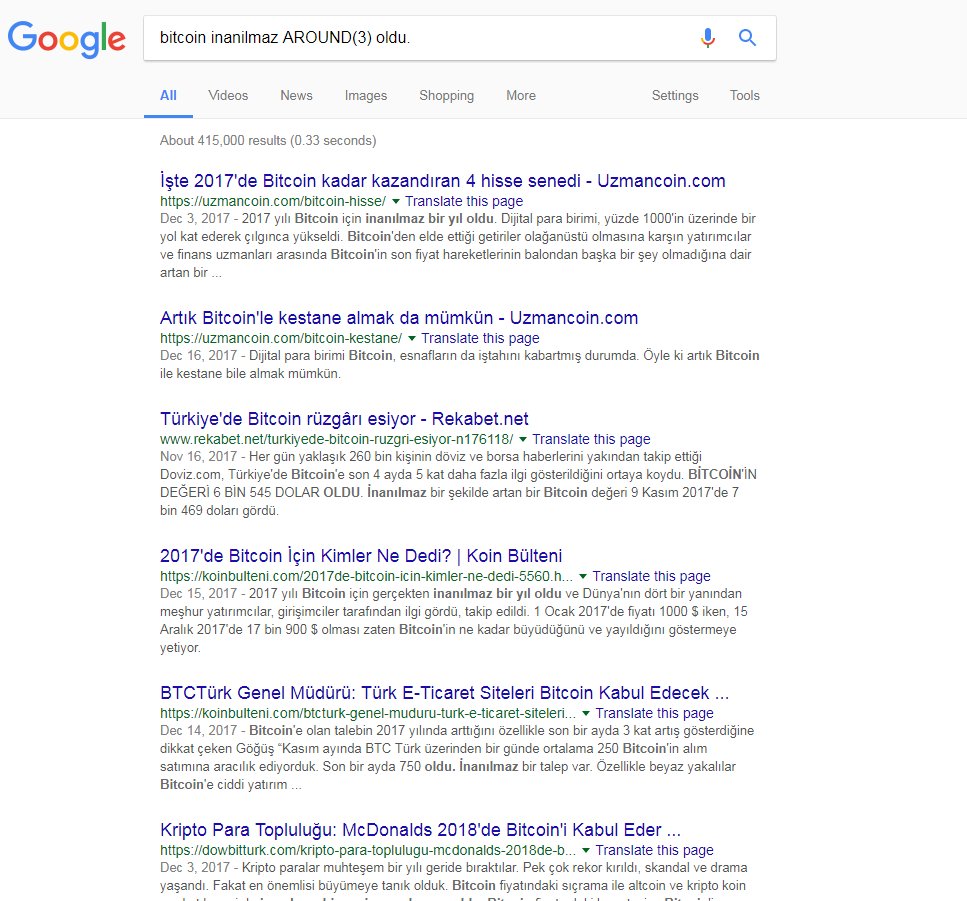The image size is (967, 901).
Task: Open result 'BTCTürk Genel Müdürü: Türk E-Ticaret Siteleri'
Action: point(445,693)
